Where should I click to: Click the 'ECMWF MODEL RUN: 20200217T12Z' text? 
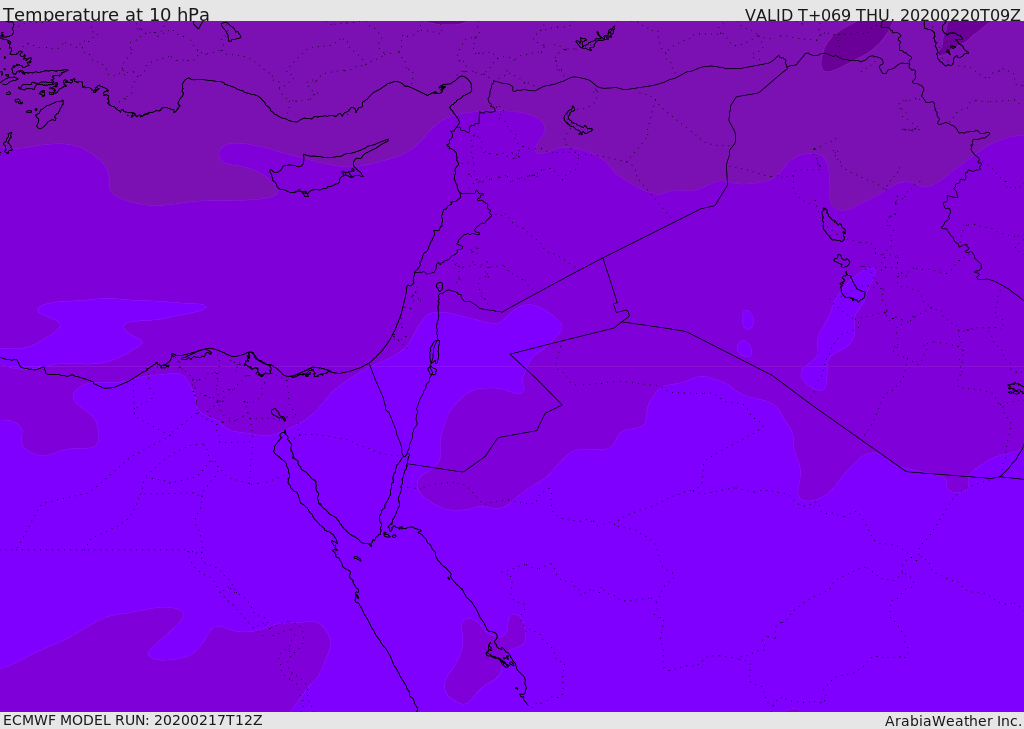pos(133,720)
